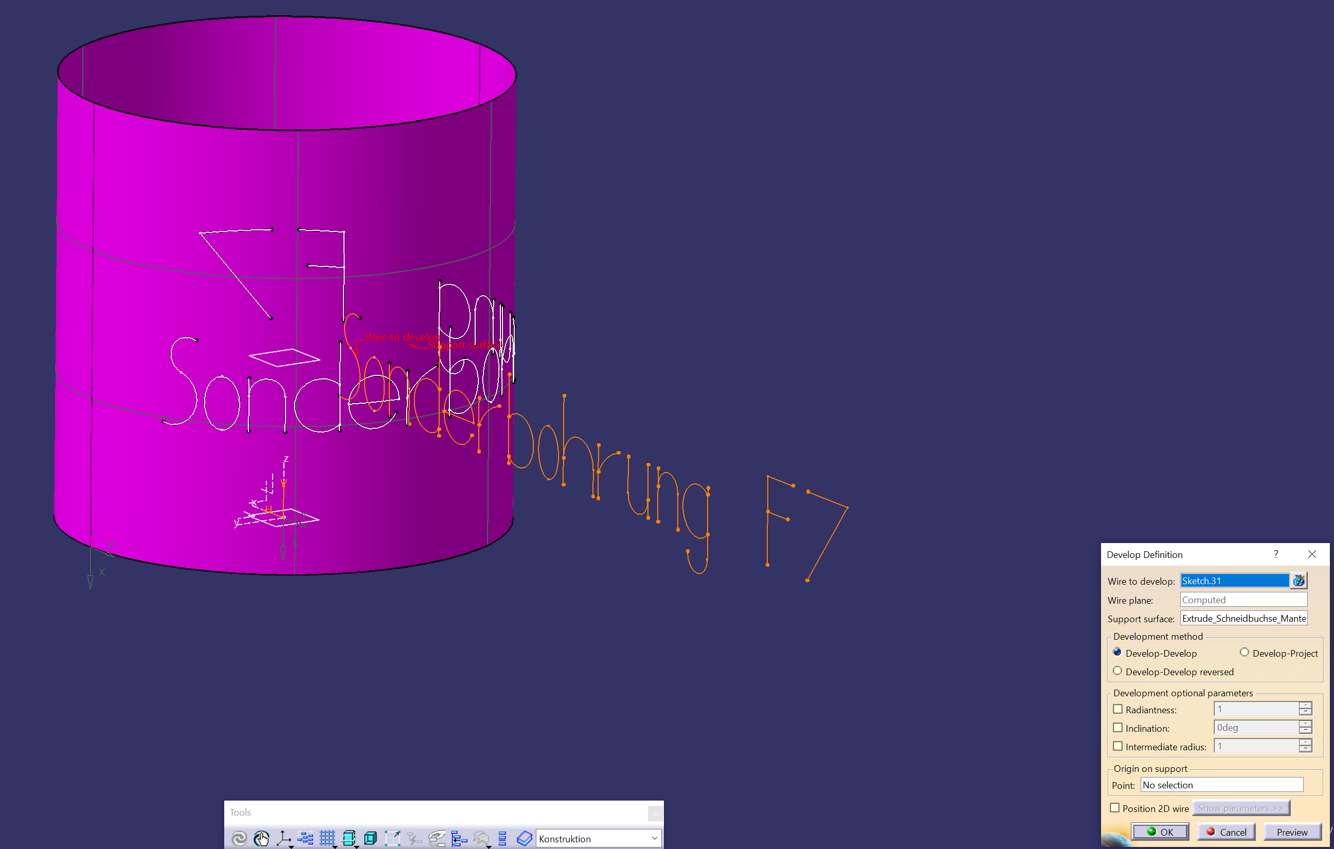This screenshot has width=1334, height=849.
Task: Open help with the question mark in Develop Definition
Action: (1276, 554)
